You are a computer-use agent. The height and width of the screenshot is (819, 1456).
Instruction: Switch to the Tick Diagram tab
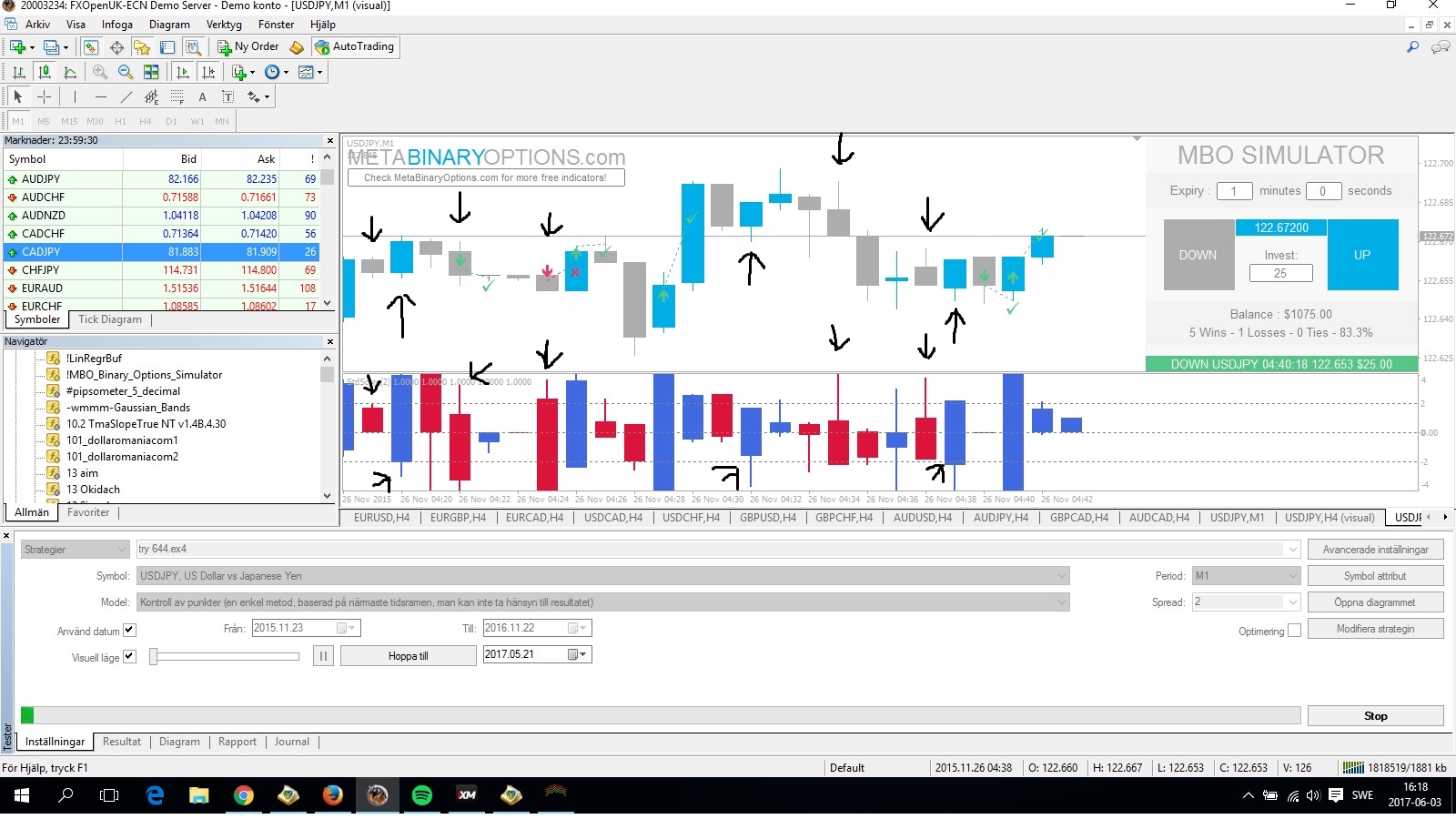coord(110,319)
